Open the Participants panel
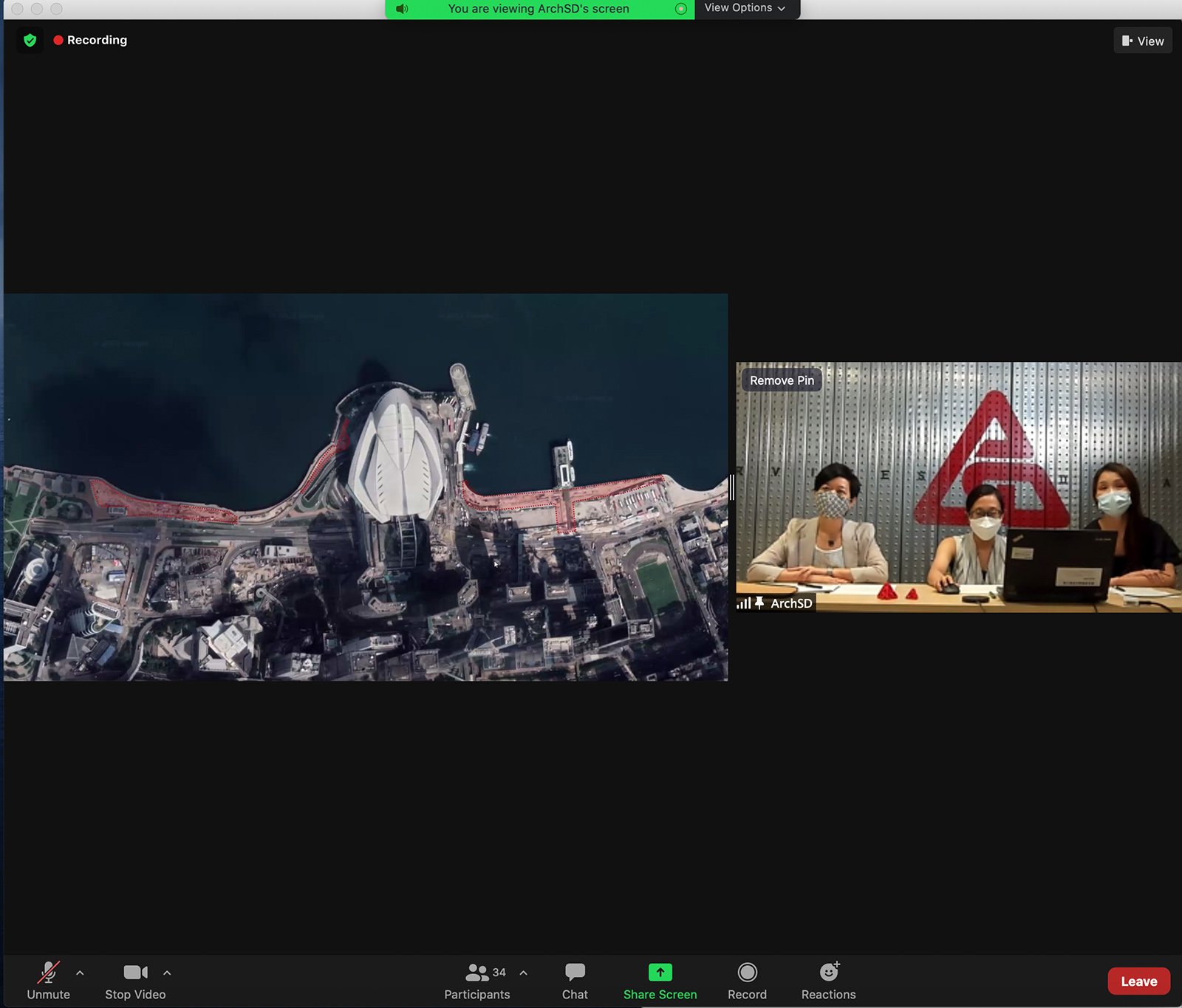Image resolution: width=1182 pixels, height=1008 pixels. (476, 981)
